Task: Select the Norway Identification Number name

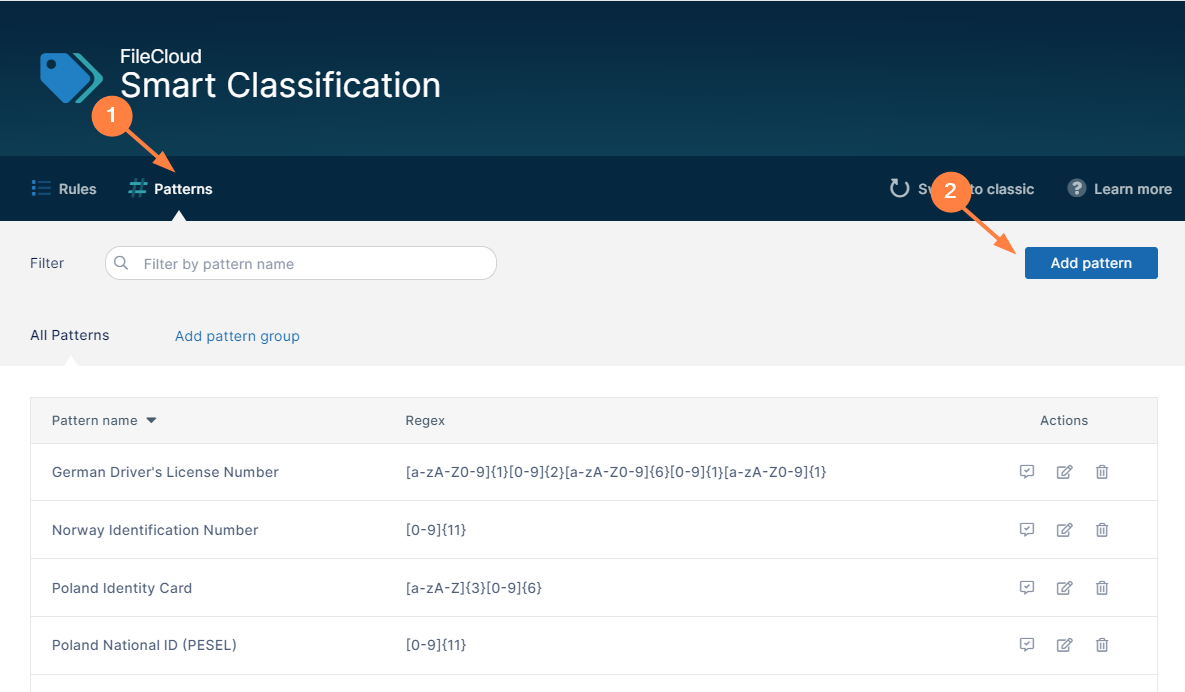Action: tap(155, 530)
